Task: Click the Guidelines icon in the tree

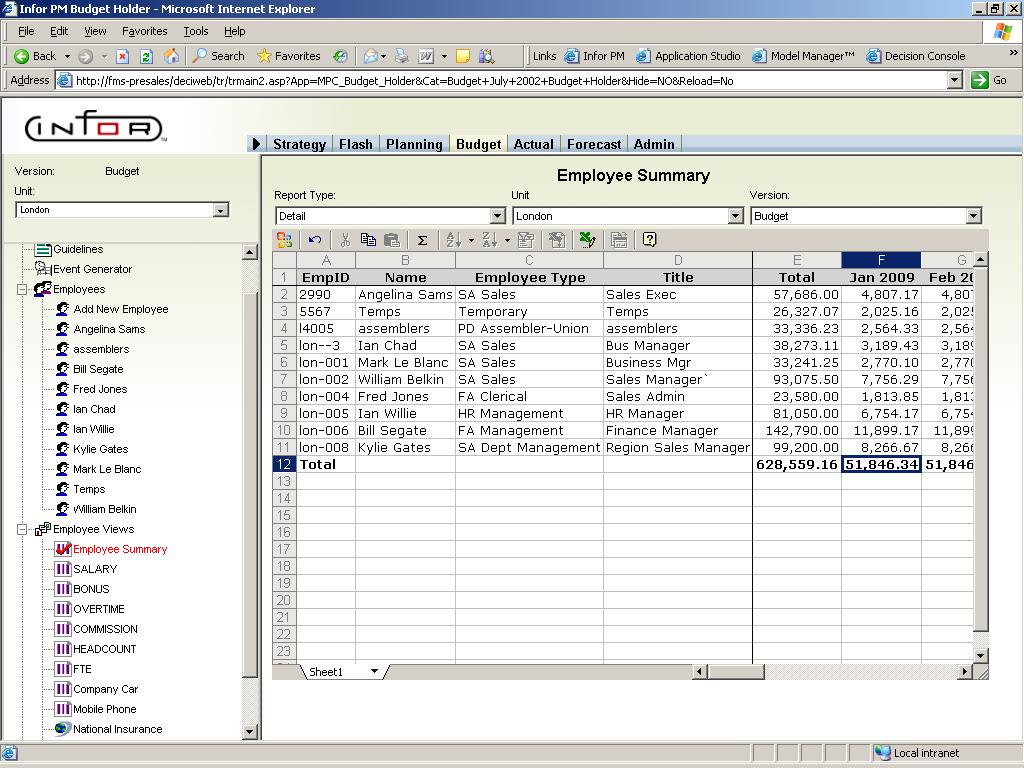Action: pos(43,249)
